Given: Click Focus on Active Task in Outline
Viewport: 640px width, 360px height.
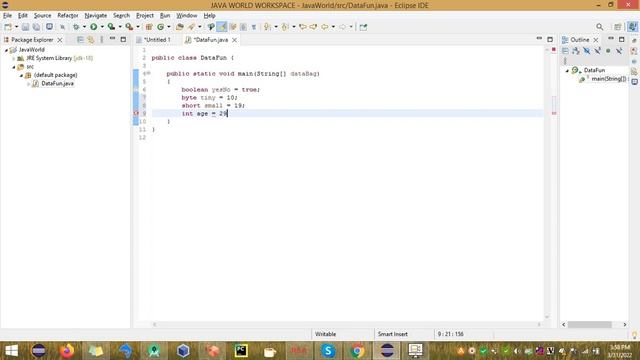Looking at the screenshot, I should pos(565,51).
